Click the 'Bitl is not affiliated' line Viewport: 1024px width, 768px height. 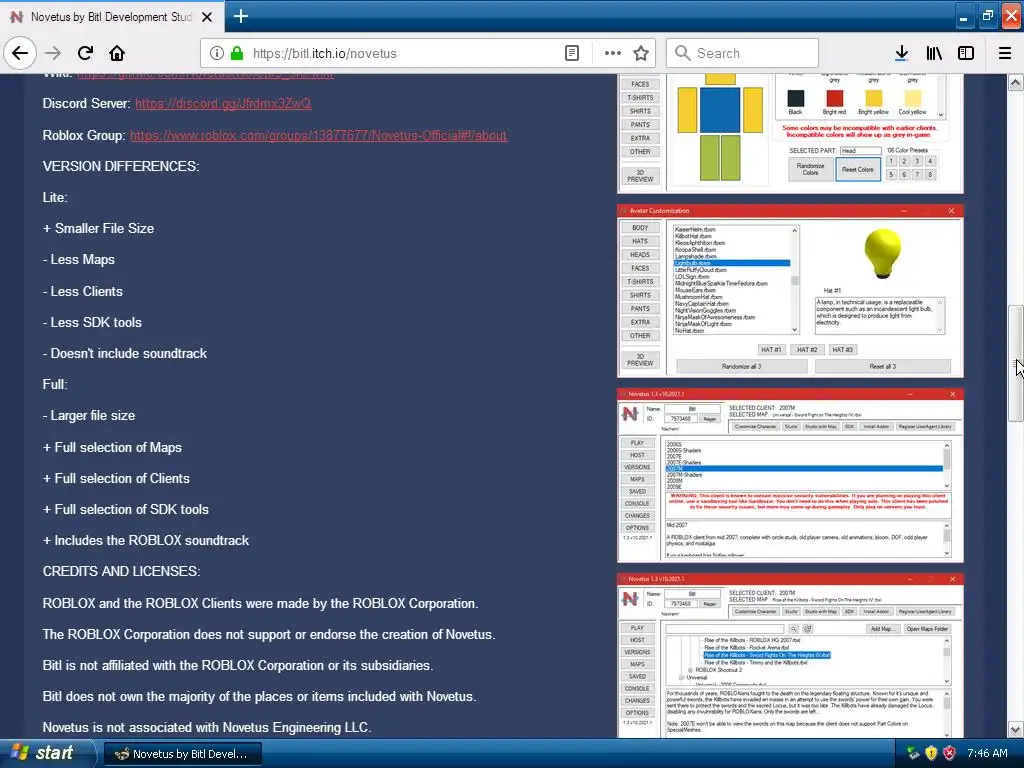coord(238,665)
